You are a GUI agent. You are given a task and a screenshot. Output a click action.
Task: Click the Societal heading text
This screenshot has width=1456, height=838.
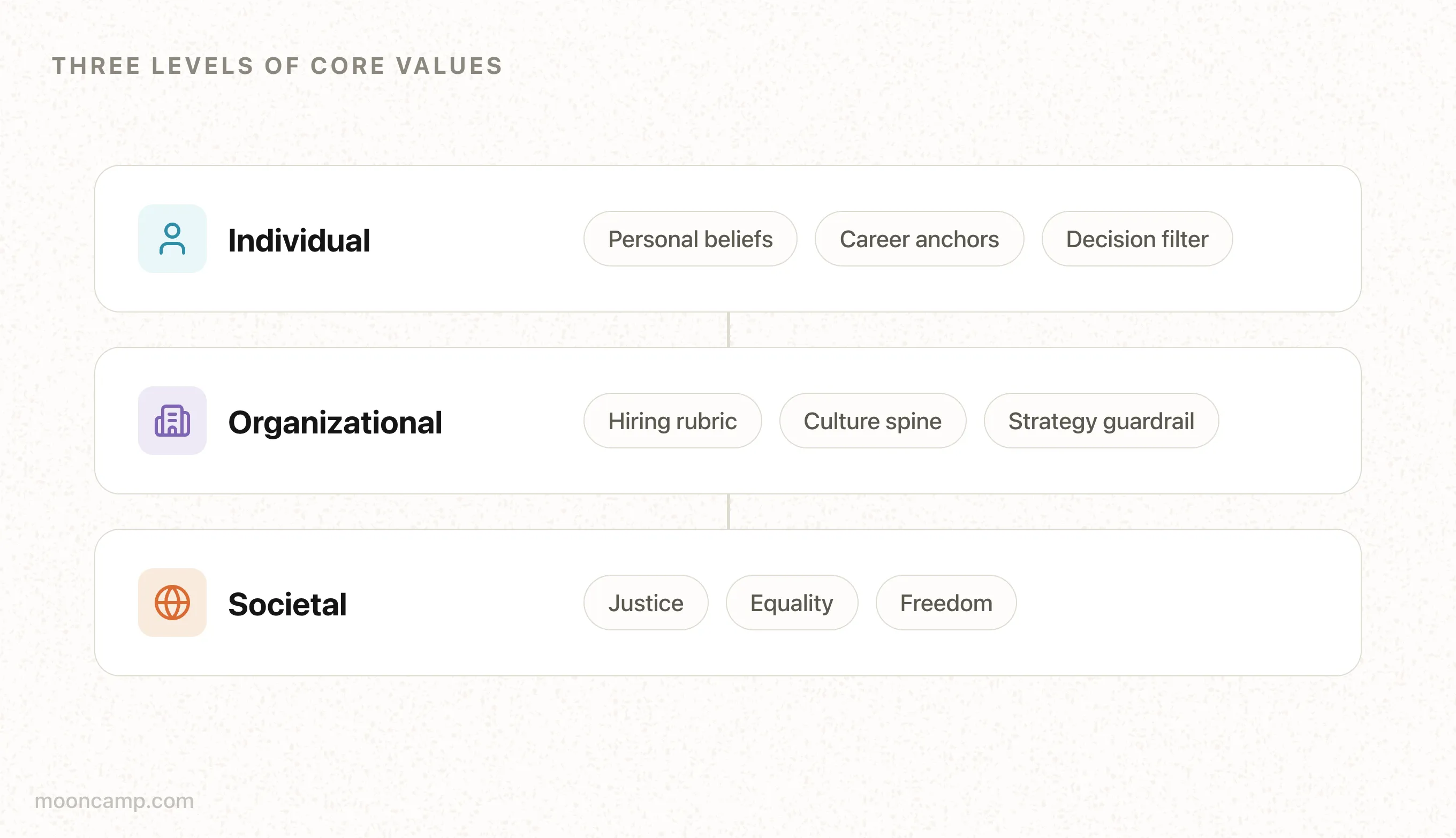(x=287, y=604)
